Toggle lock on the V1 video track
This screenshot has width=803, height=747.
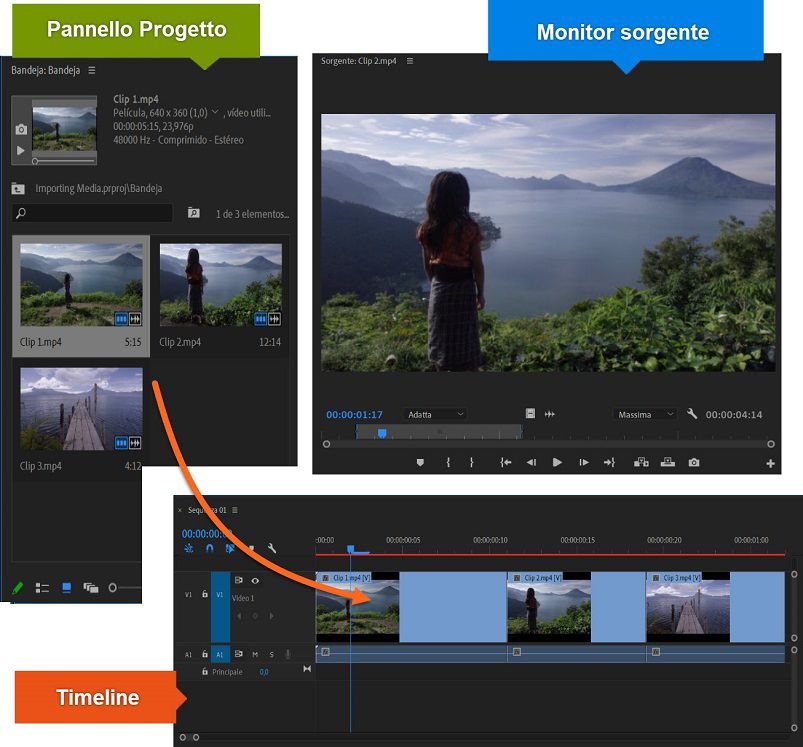[205, 594]
